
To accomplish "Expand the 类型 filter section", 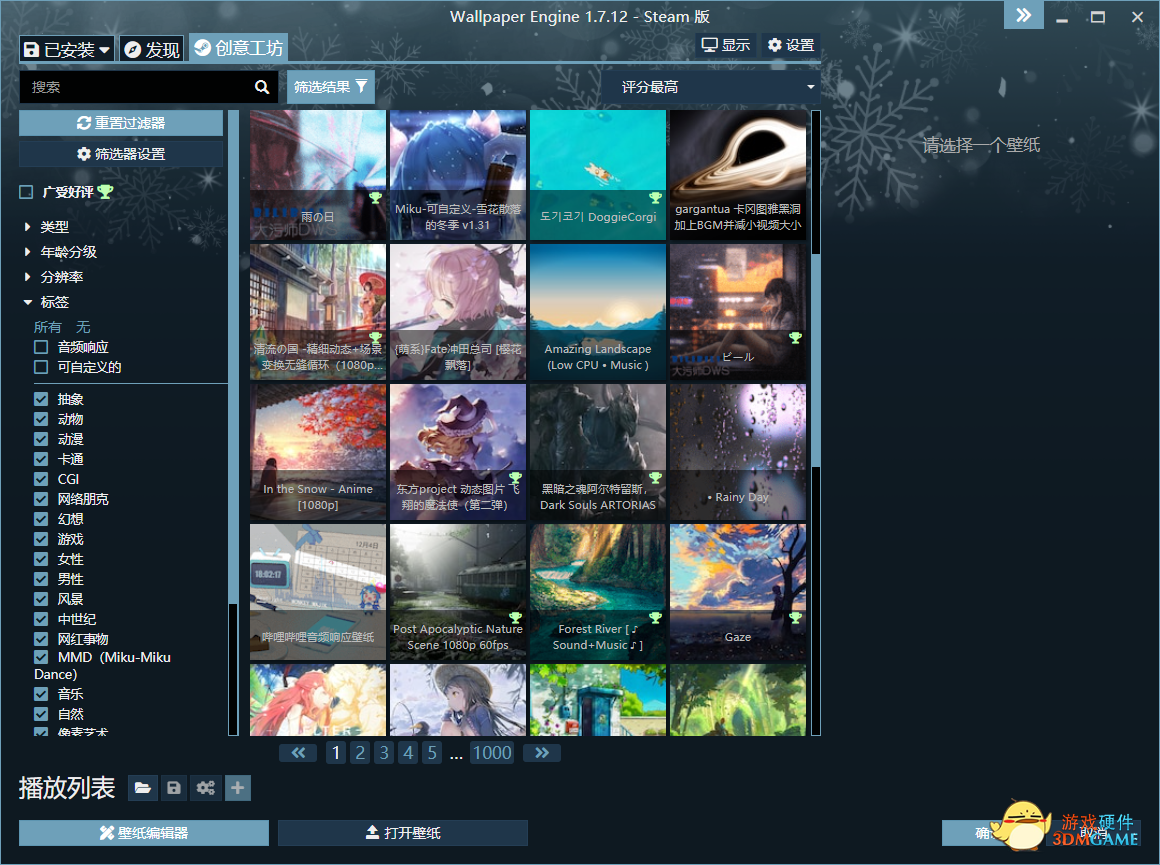I will 47,227.
